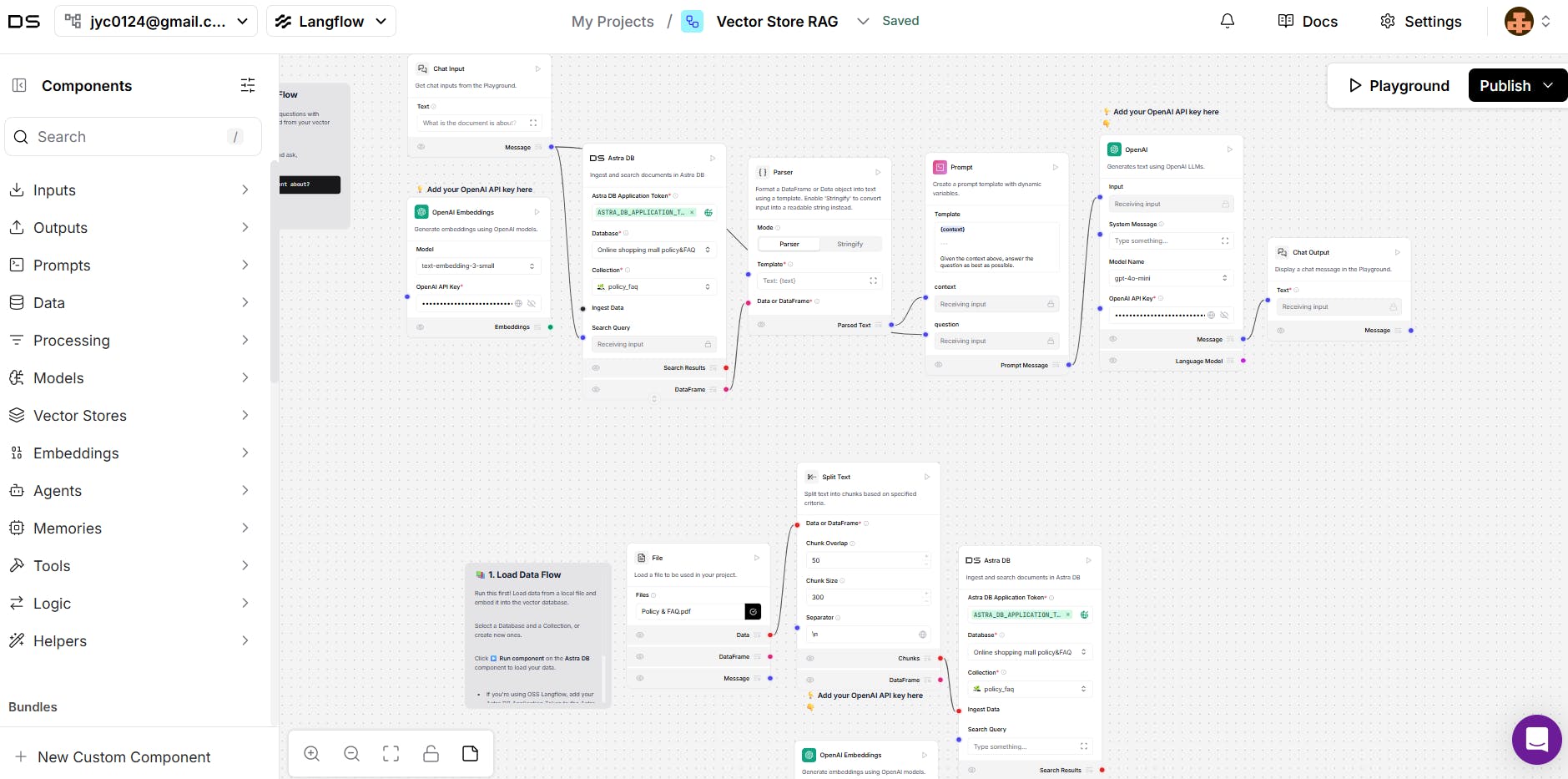Go to My Projects breadcrumb
The width and height of the screenshot is (1568, 779).
(613, 21)
